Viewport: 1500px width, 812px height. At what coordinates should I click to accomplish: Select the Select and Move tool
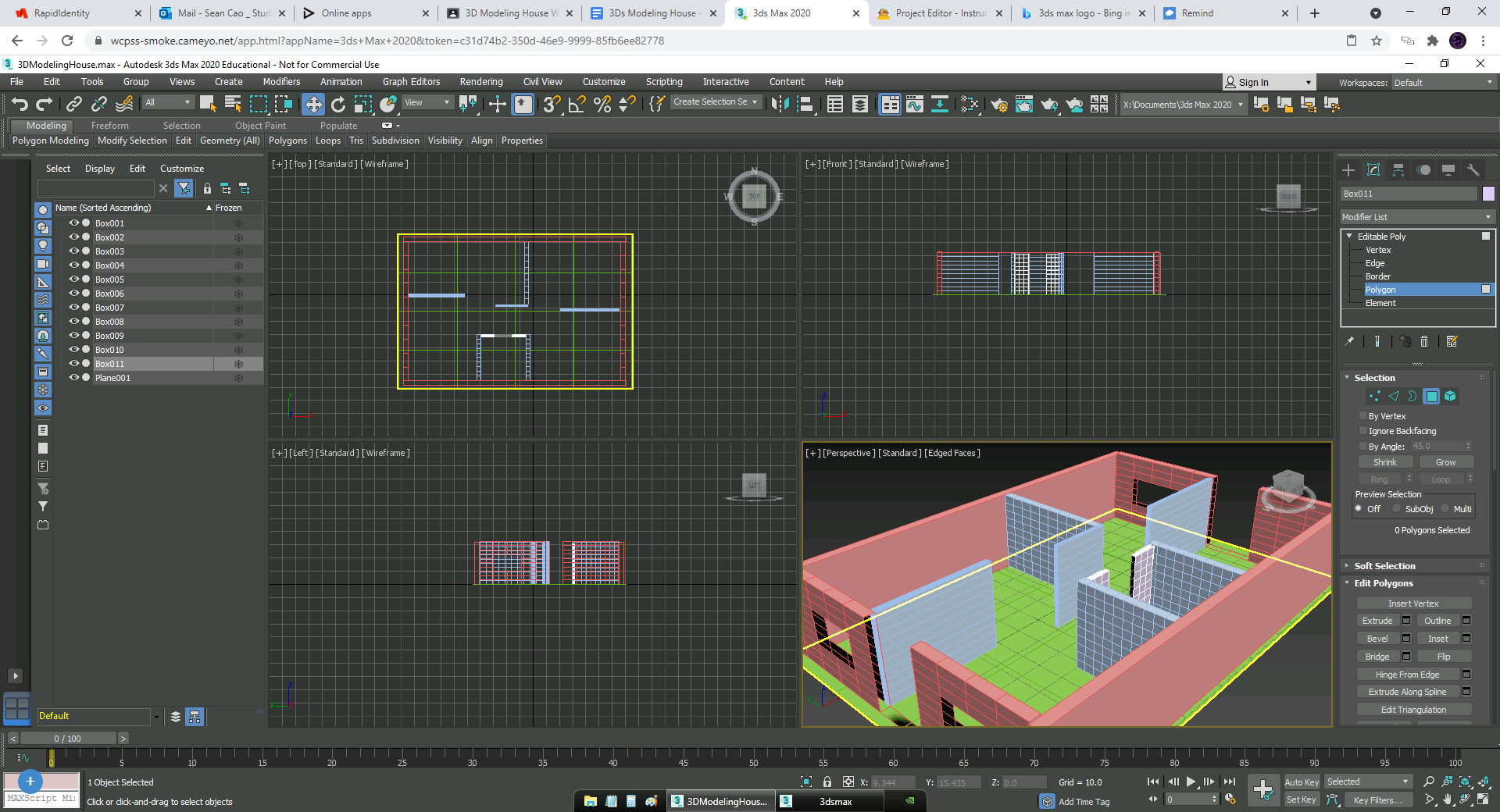click(312, 104)
